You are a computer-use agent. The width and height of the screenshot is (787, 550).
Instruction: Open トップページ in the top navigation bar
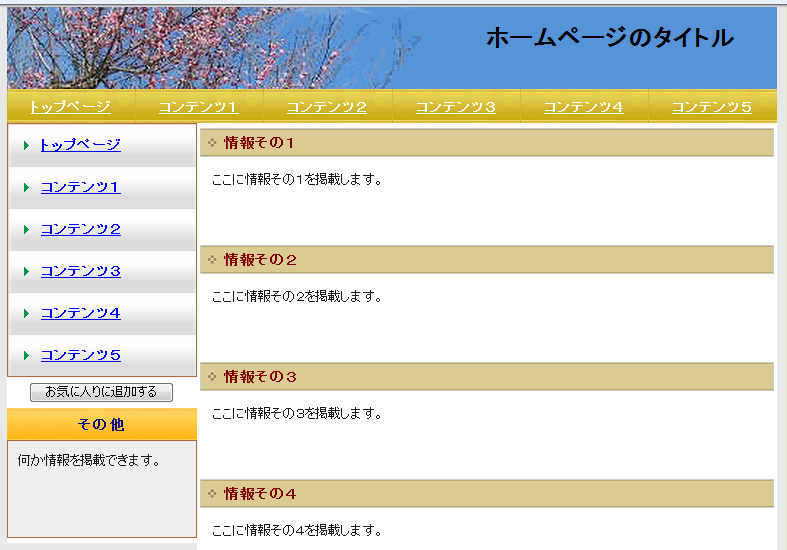coord(70,107)
